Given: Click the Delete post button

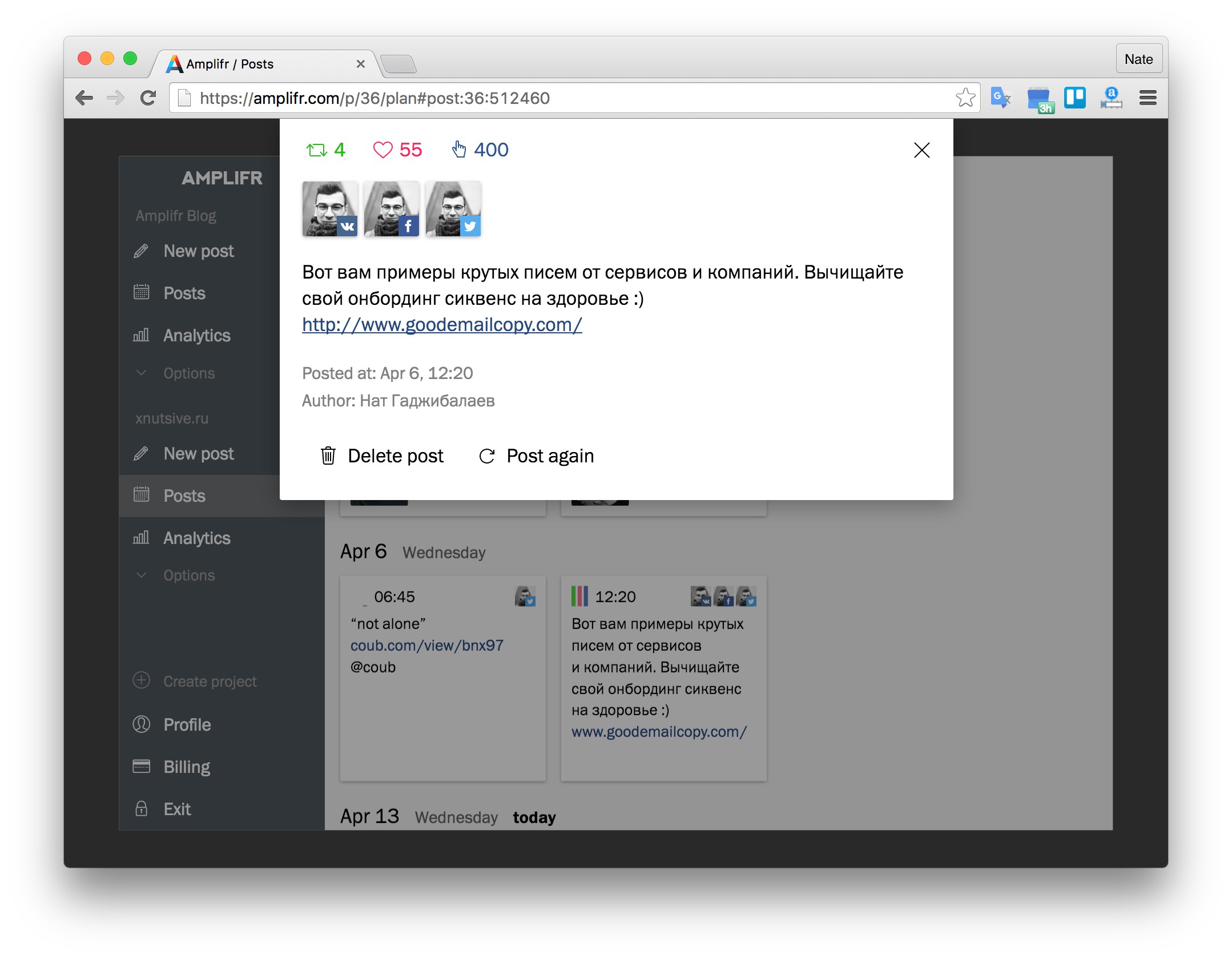Looking at the screenshot, I should coord(382,456).
